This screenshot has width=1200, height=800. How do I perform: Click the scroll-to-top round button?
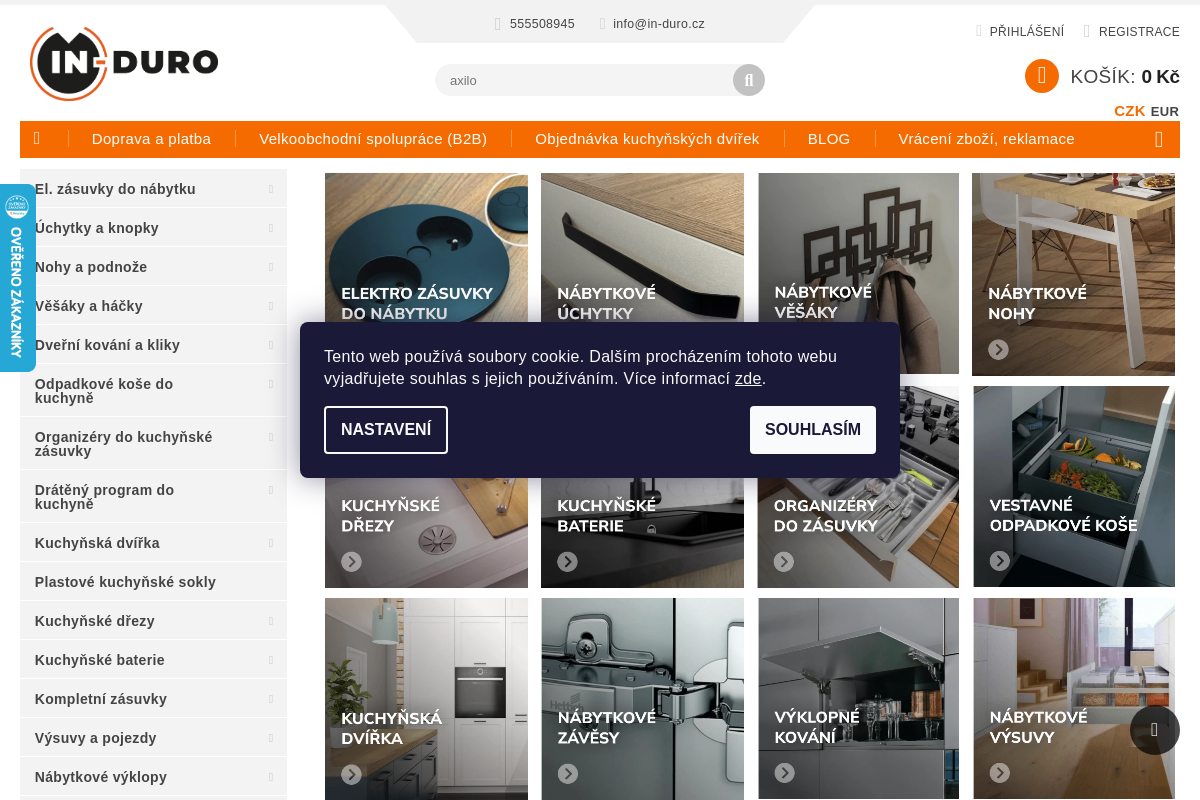point(1155,730)
